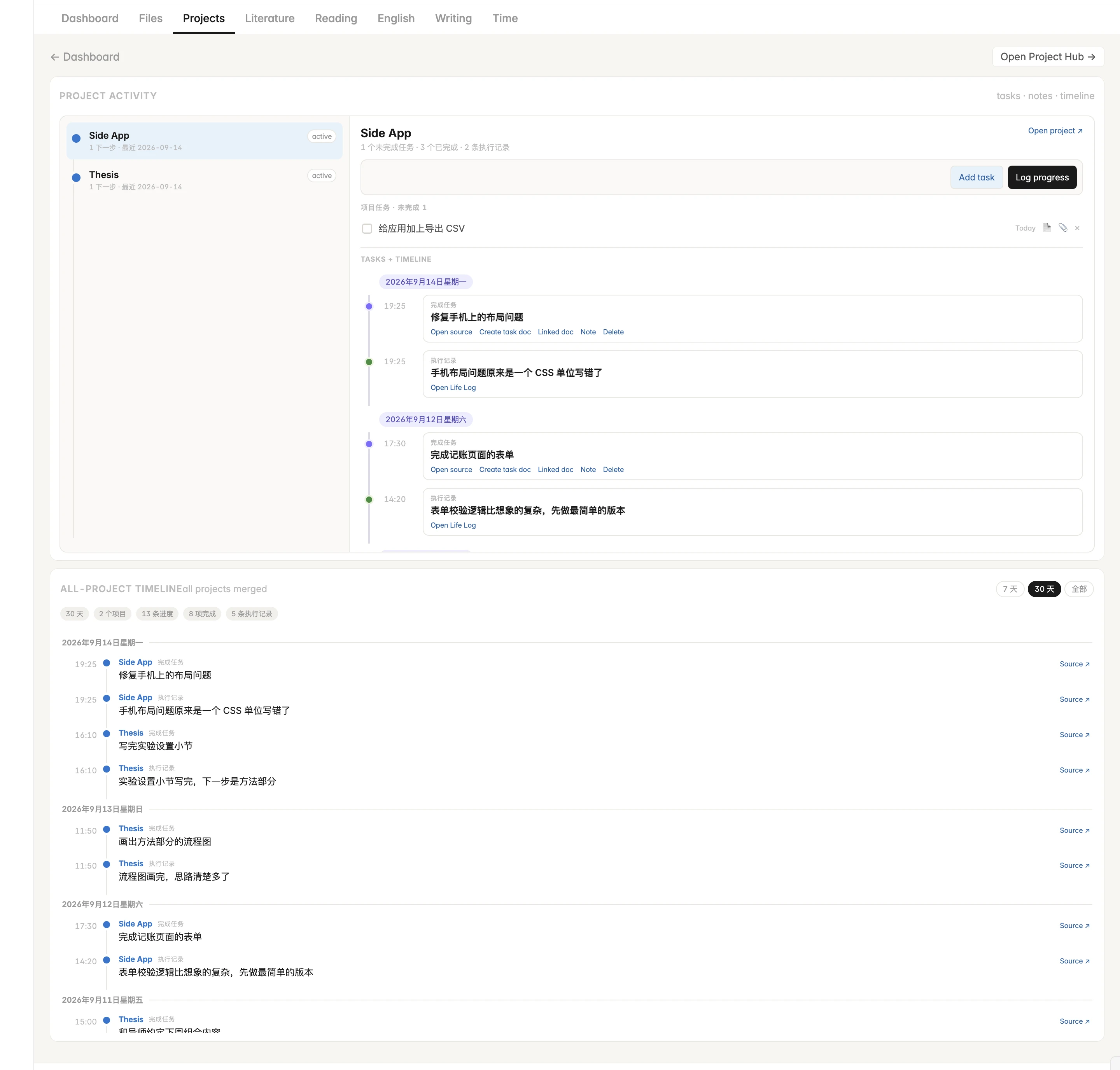
Task: Click the Open Project Hub button
Action: [1048, 57]
